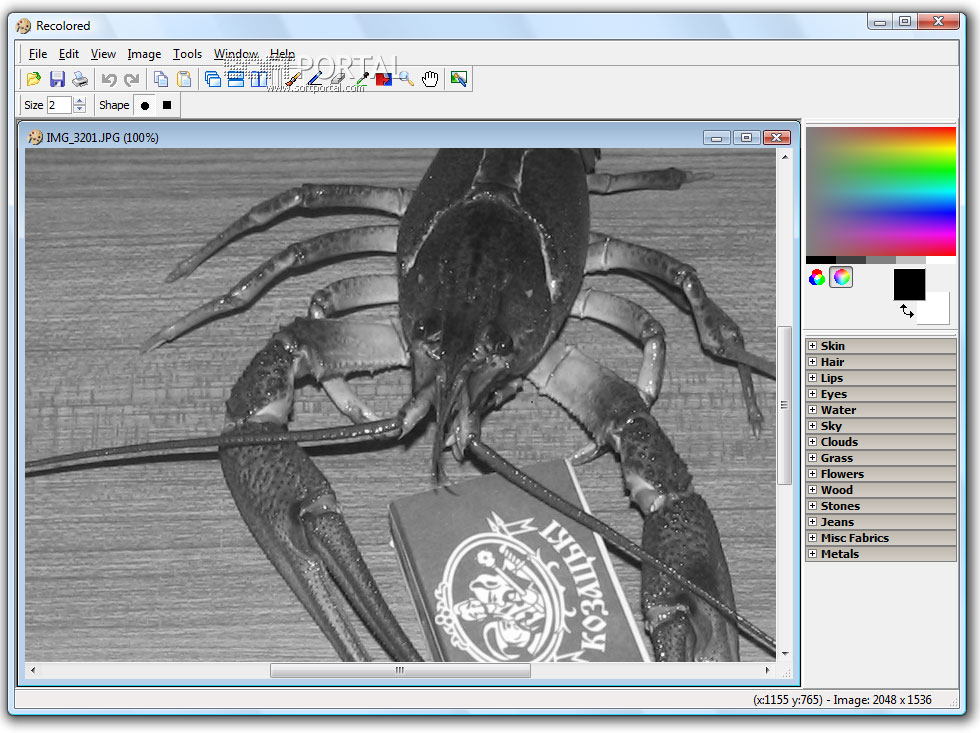Swap foreground and background colors arrow

coord(907,312)
